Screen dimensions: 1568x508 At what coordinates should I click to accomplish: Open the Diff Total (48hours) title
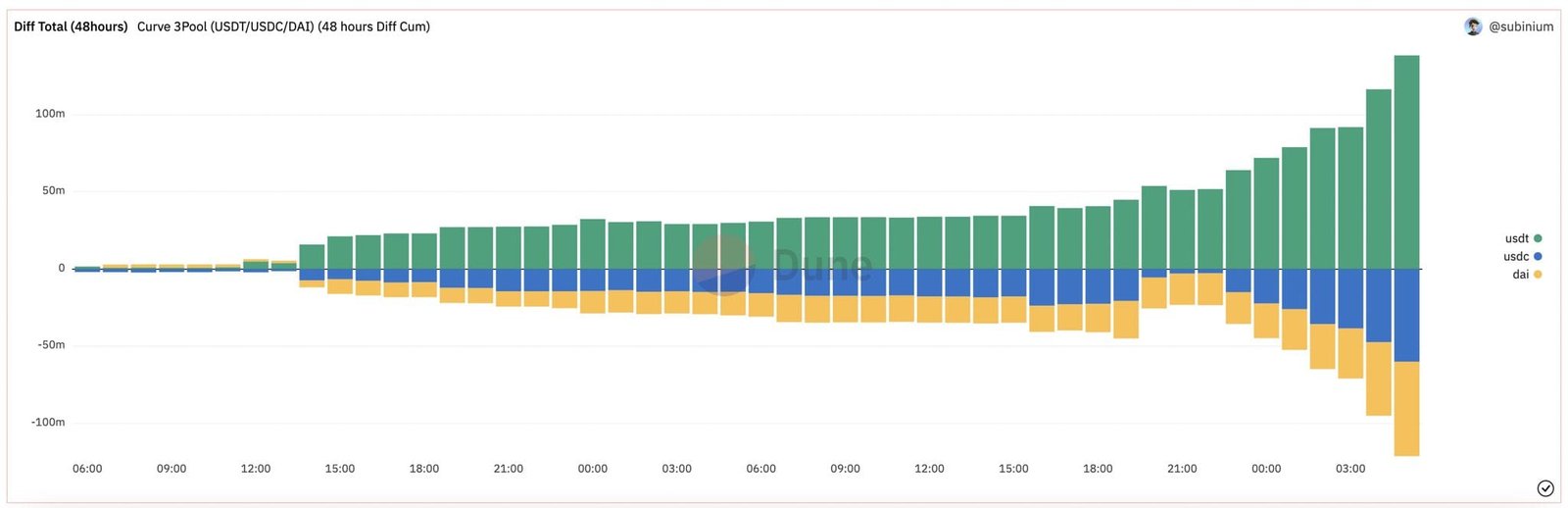(71, 26)
